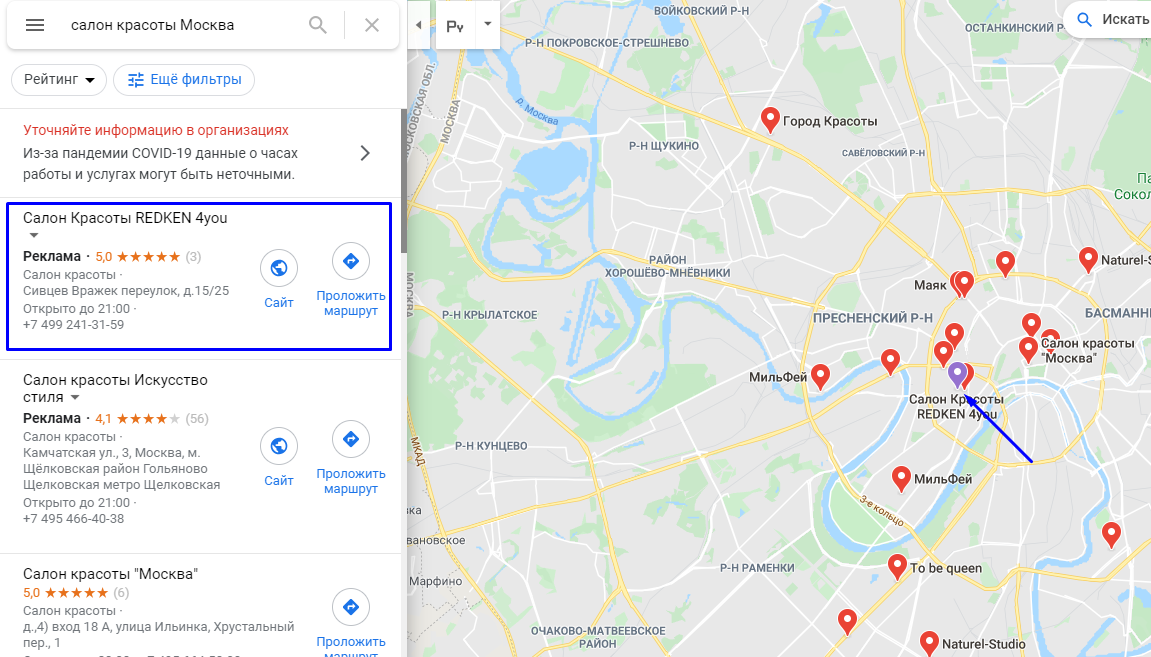Collapse the side panel with the arrow
The width and height of the screenshot is (1151, 657).
pyautogui.click(x=418, y=25)
